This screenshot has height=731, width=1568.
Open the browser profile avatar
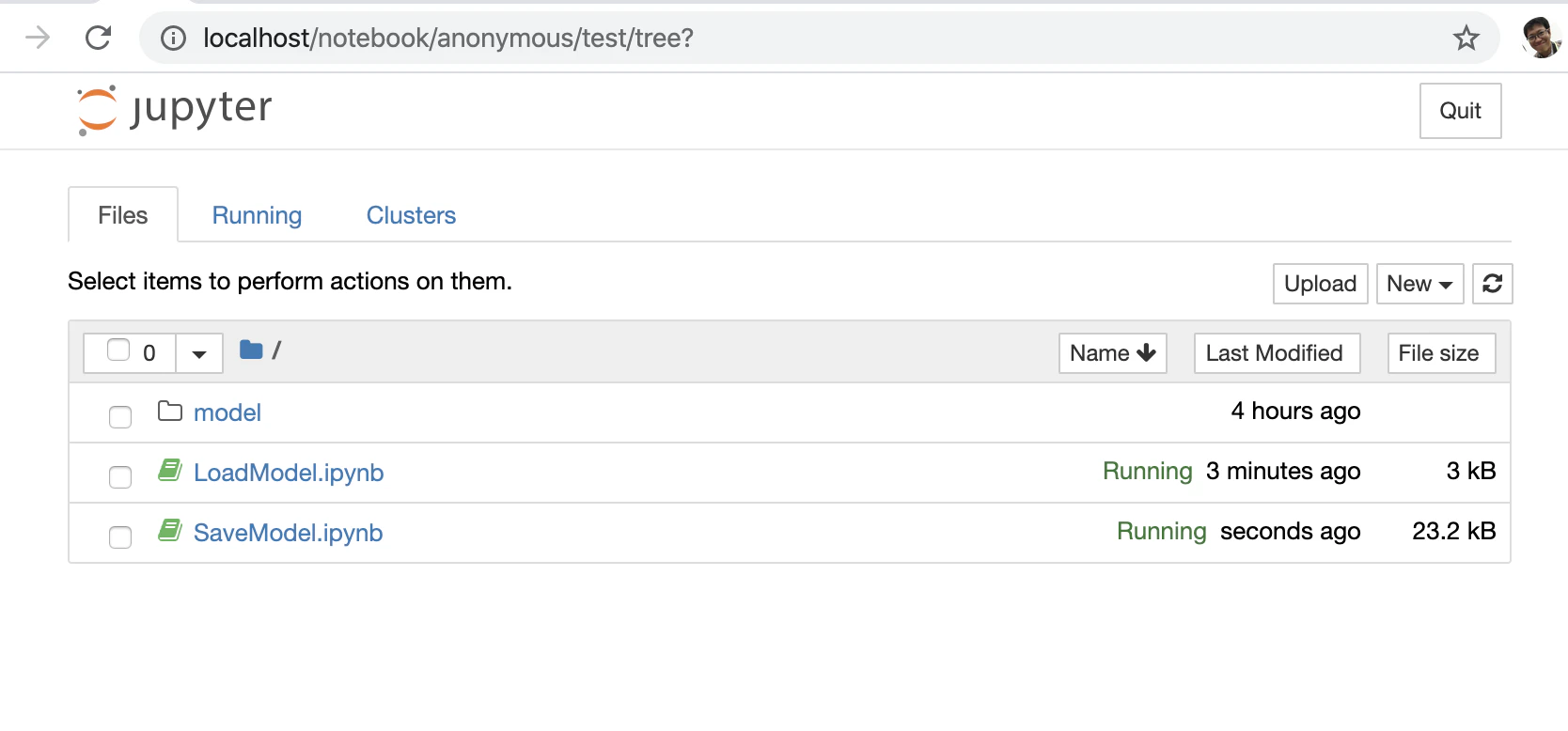[x=1541, y=38]
